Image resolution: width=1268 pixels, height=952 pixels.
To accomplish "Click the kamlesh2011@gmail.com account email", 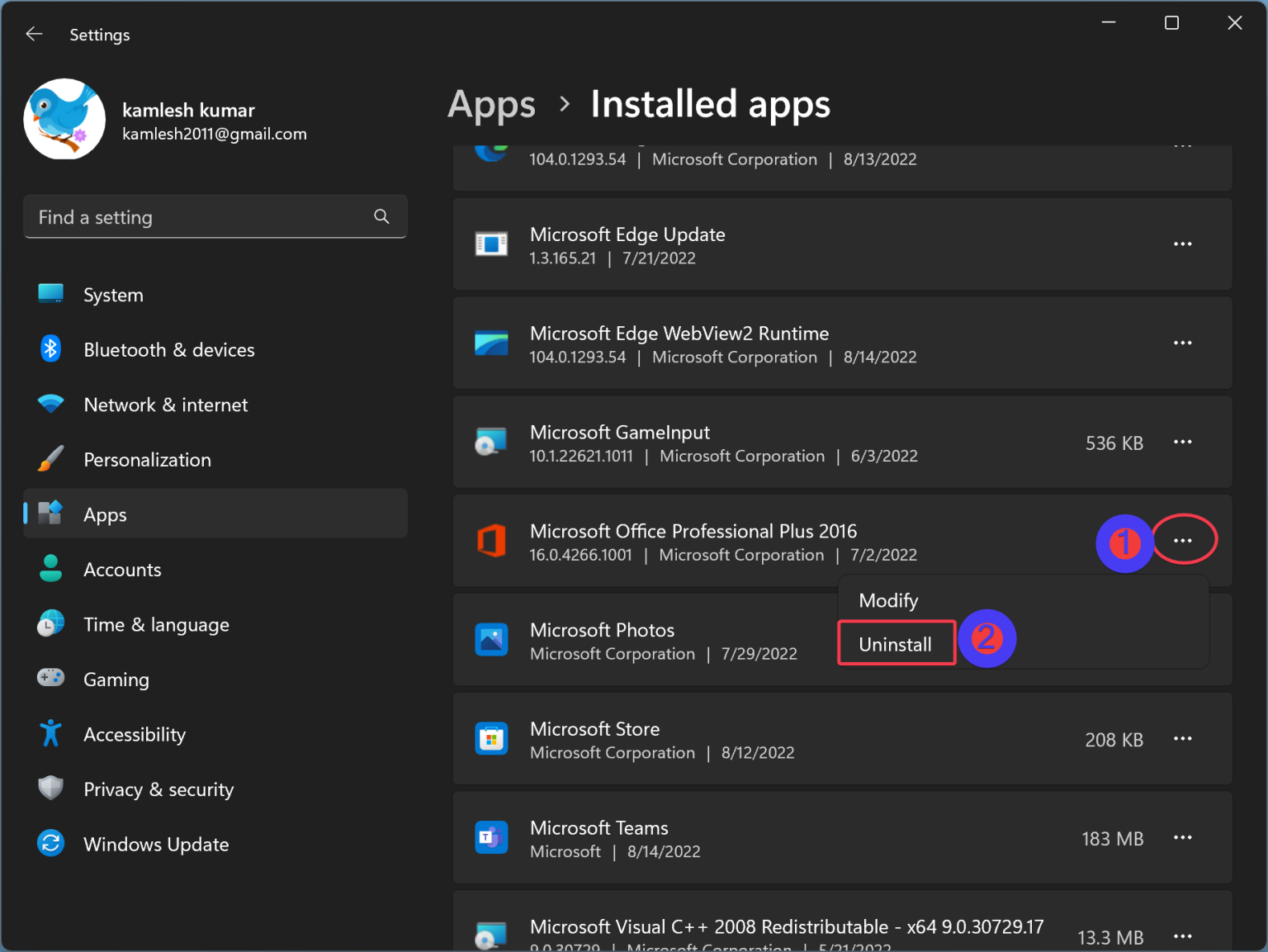I will click(x=215, y=134).
